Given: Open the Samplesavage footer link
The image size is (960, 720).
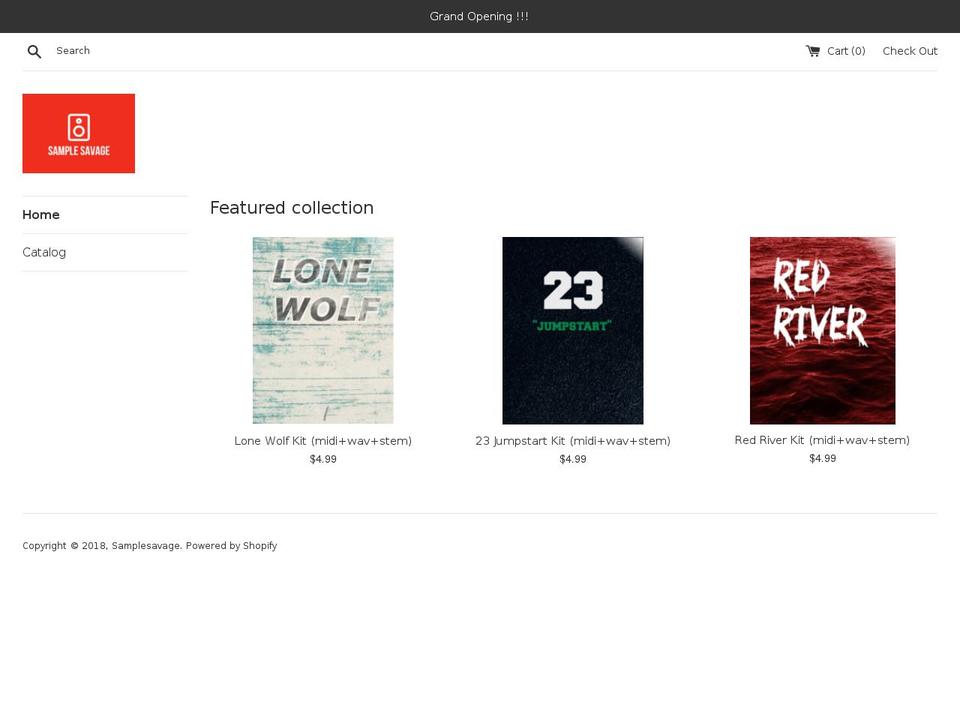Looking at the screenshot, I should pyautogui.click(x=146, y=546).
